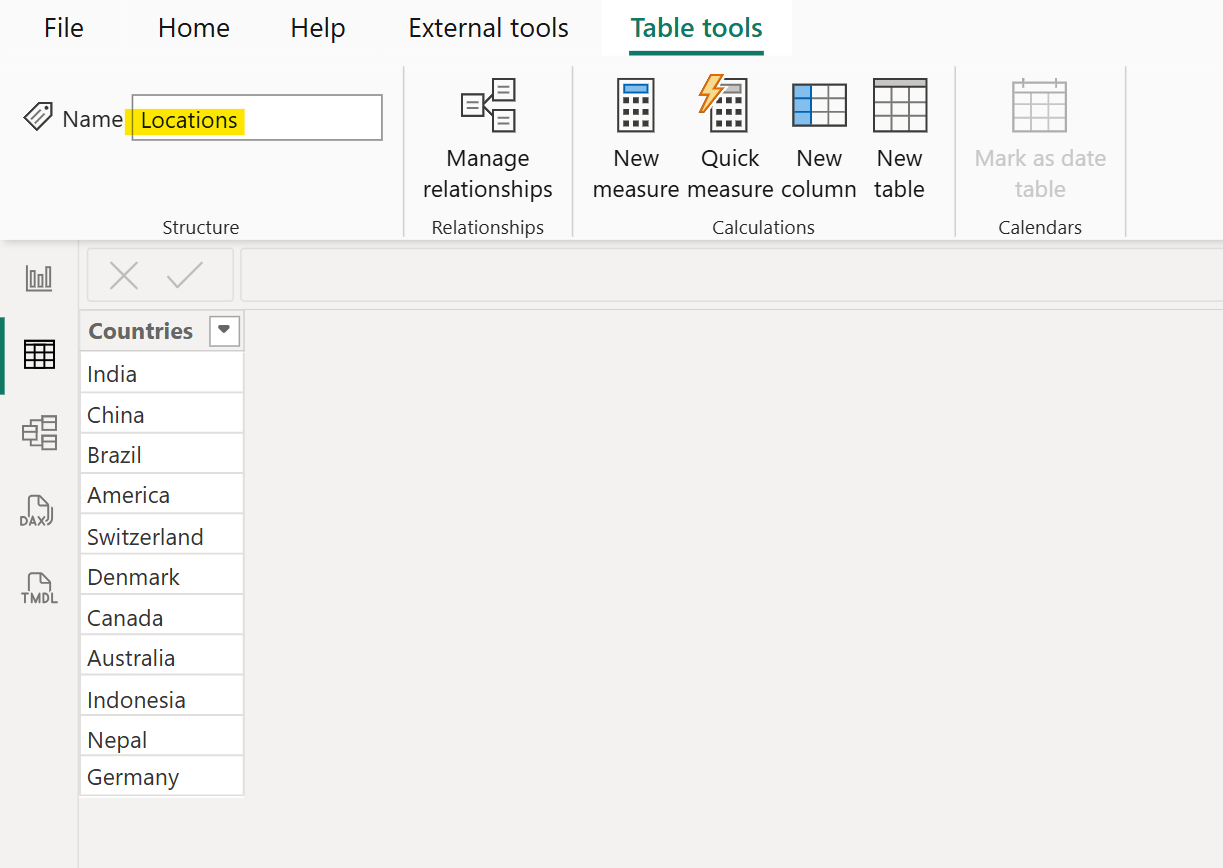Open the Help tab

[317, 28]
